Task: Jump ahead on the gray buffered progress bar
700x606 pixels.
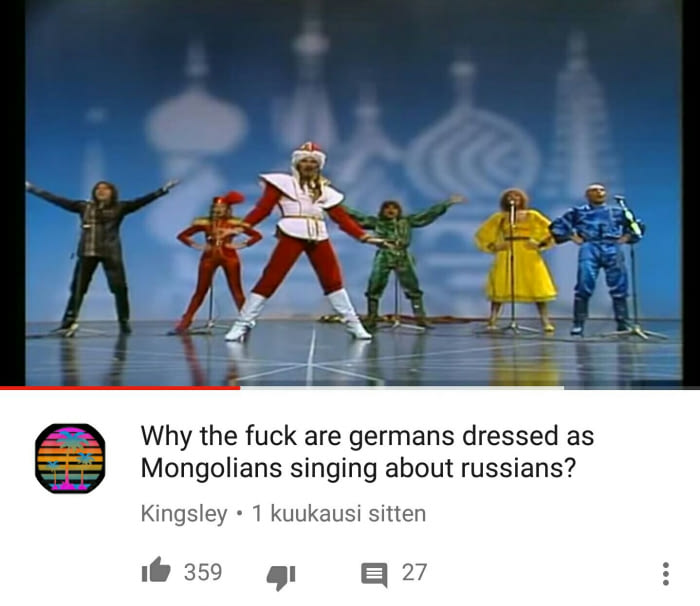Action: point(402,388)
